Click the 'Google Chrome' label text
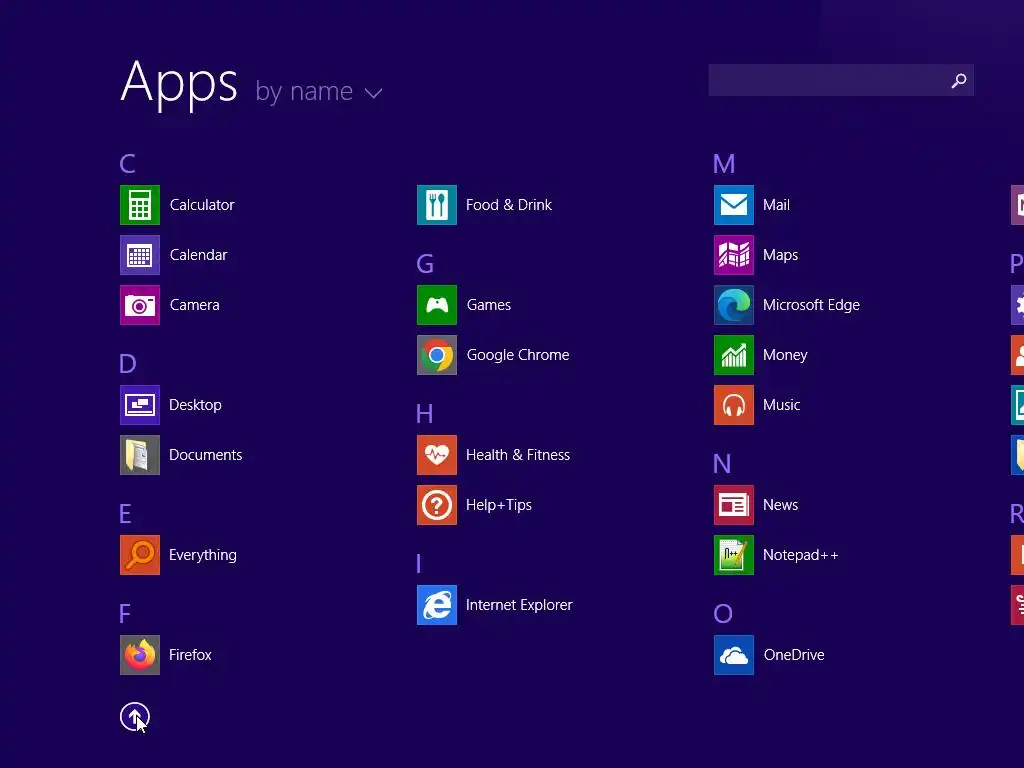 [518, 355]
